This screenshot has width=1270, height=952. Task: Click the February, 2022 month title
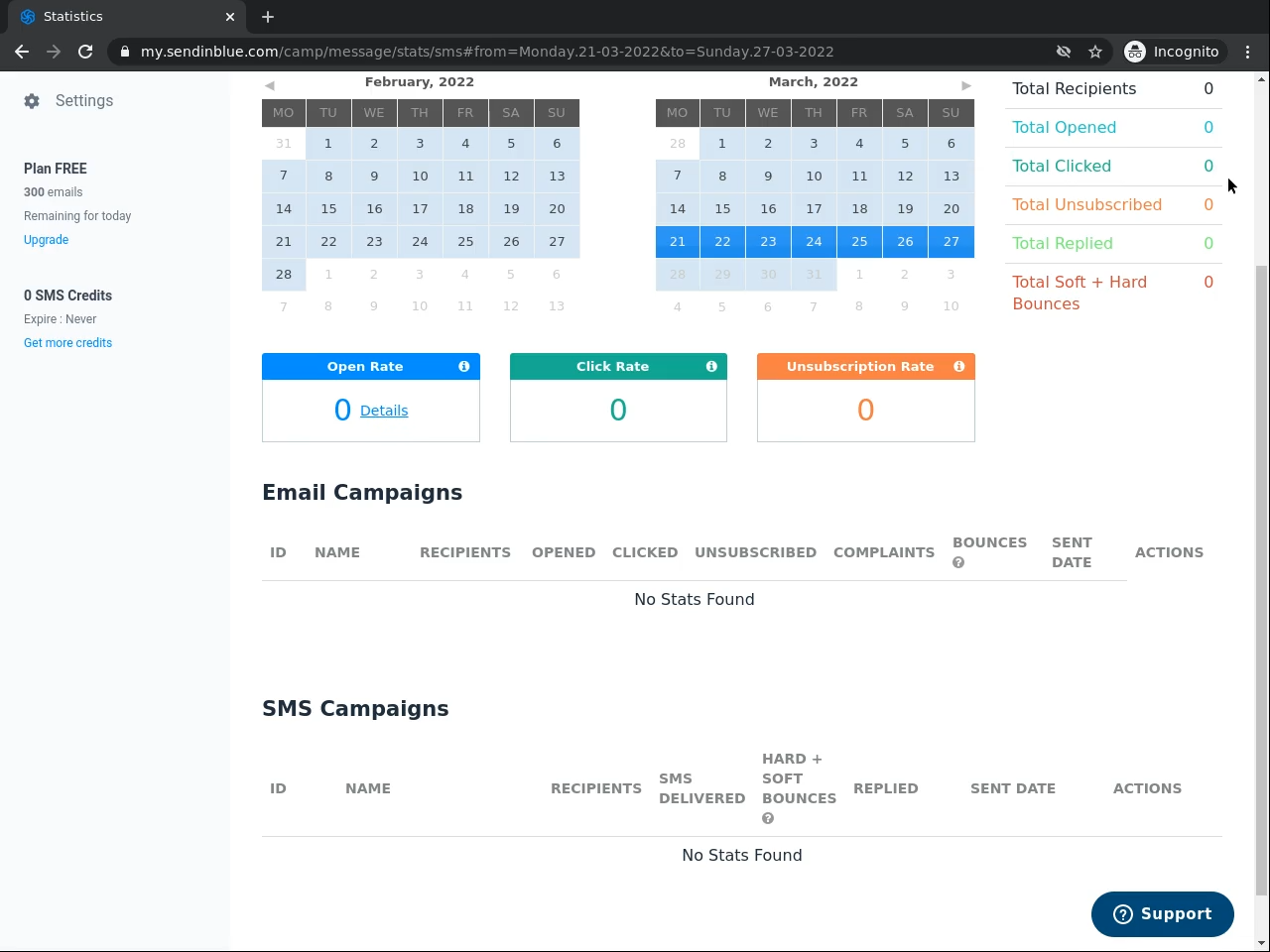click(420, 82)
